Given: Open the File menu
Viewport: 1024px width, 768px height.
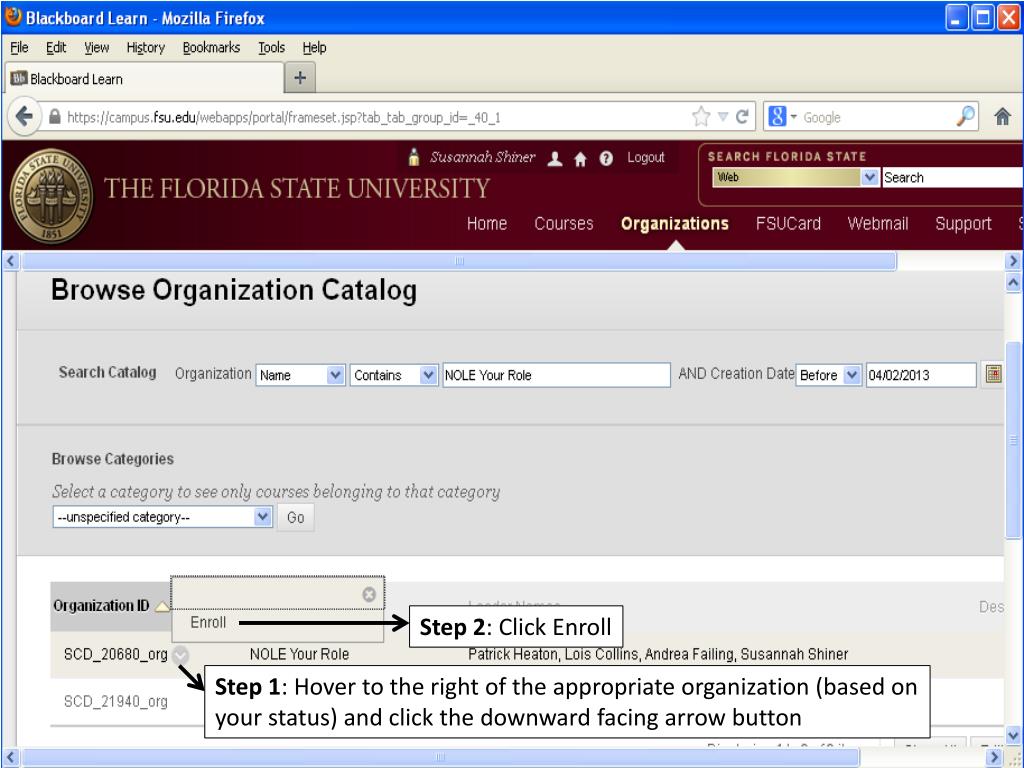Looking at the screenshot, I should pyautogui.click(x=19, y=48).
